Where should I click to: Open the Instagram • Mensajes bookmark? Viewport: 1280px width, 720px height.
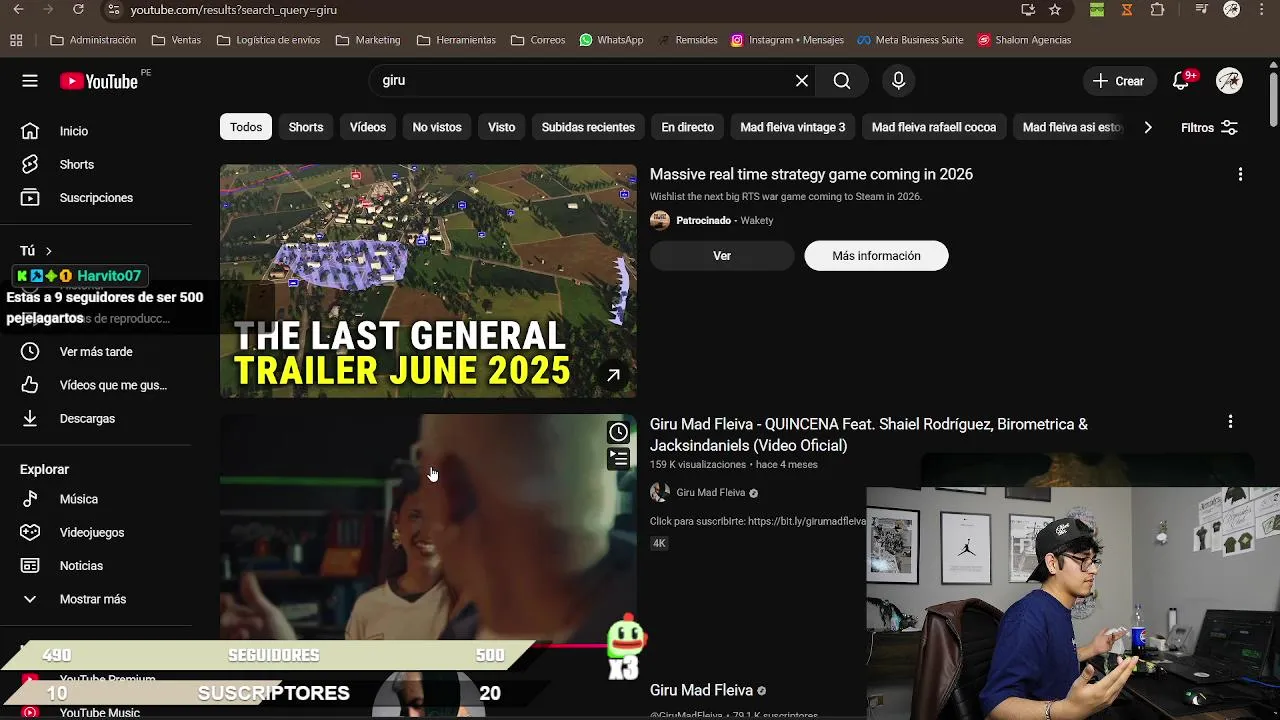point(787,40)
